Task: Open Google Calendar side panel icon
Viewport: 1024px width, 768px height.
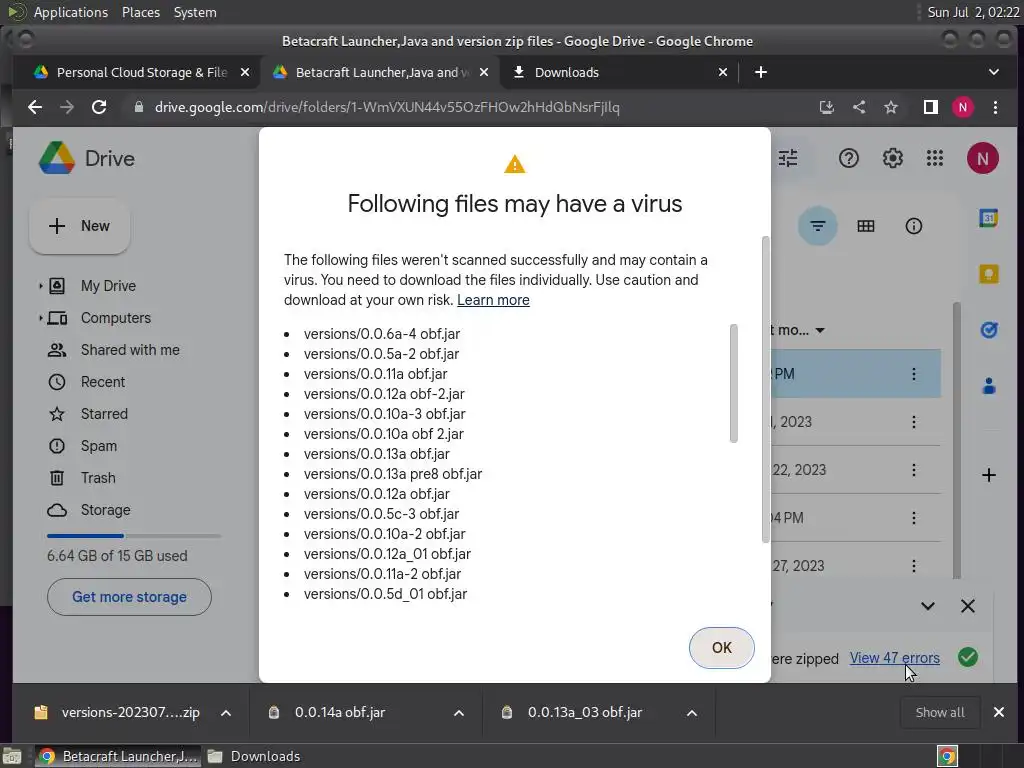Action: pos(989,218)
